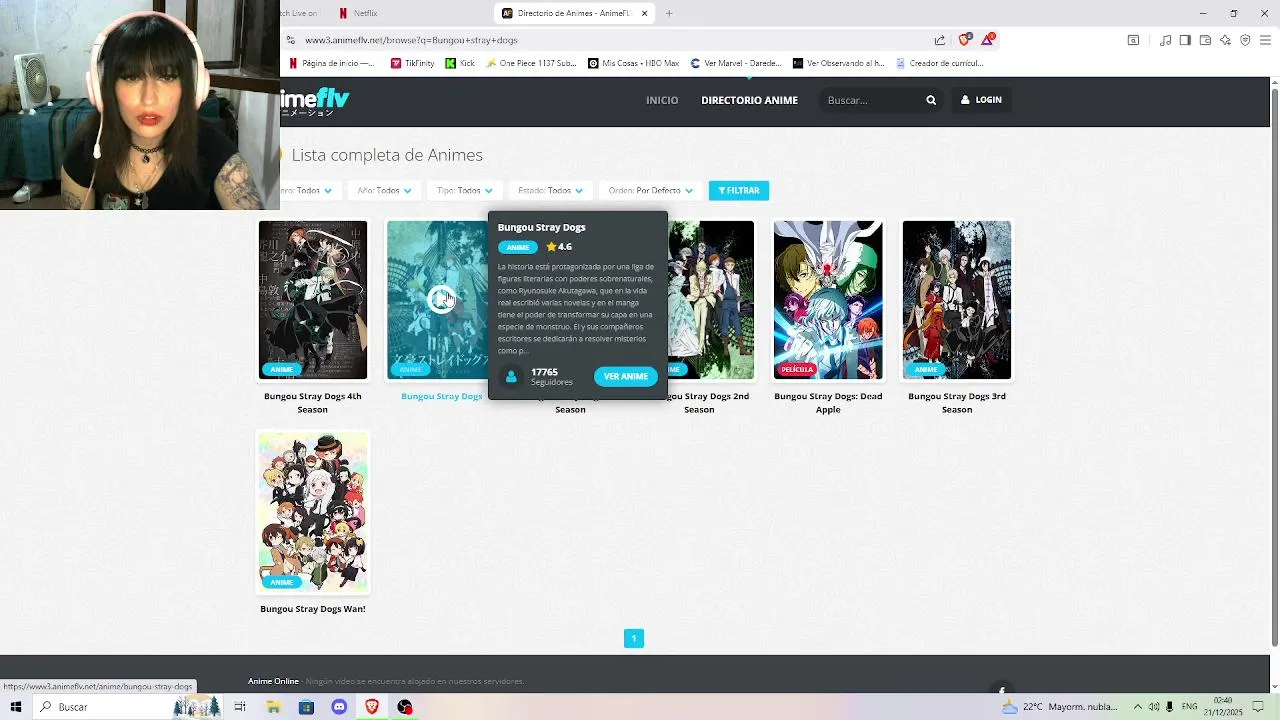This screenshot has height=720, width=1280.
Task: Click the OBS Studio taskbar icon
Action: pos(405,707)
